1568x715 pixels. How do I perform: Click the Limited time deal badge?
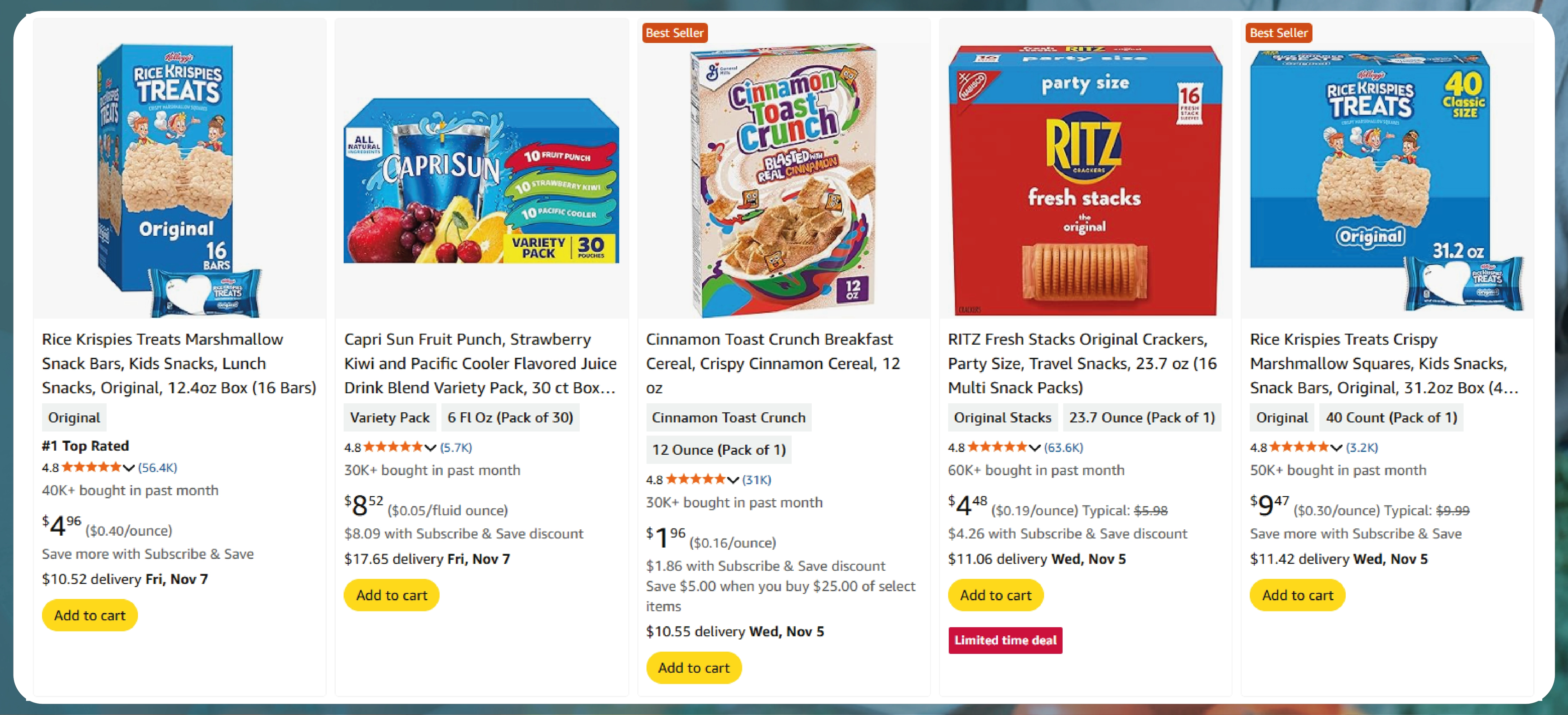[1005, 640]
